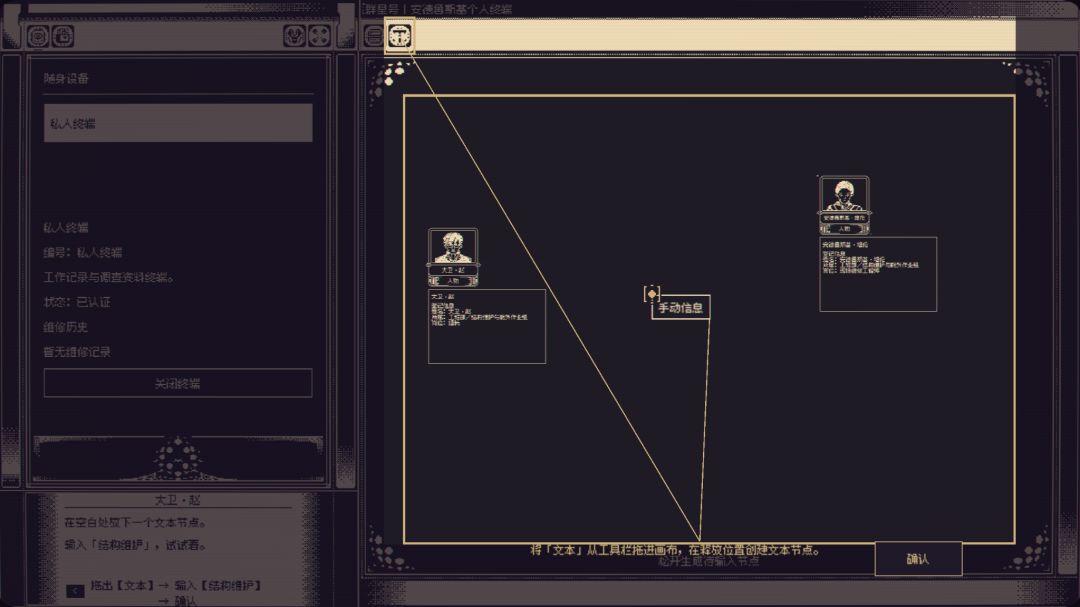This screenshot has width=1080, height=607.
Task: Click the clipboard icon in left panel header
Action: pos(63,36)
